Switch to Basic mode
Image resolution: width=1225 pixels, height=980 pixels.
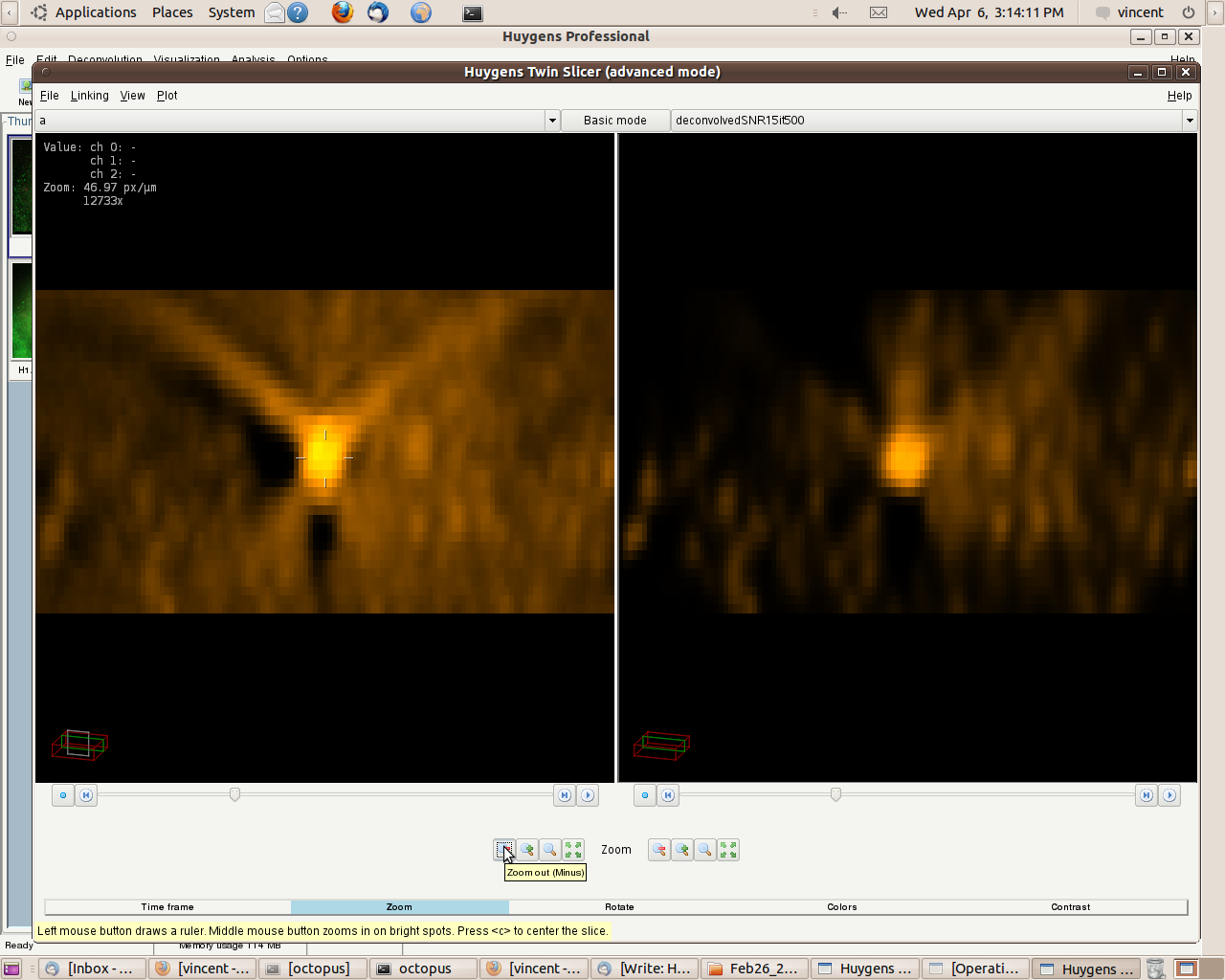(614, 121)
